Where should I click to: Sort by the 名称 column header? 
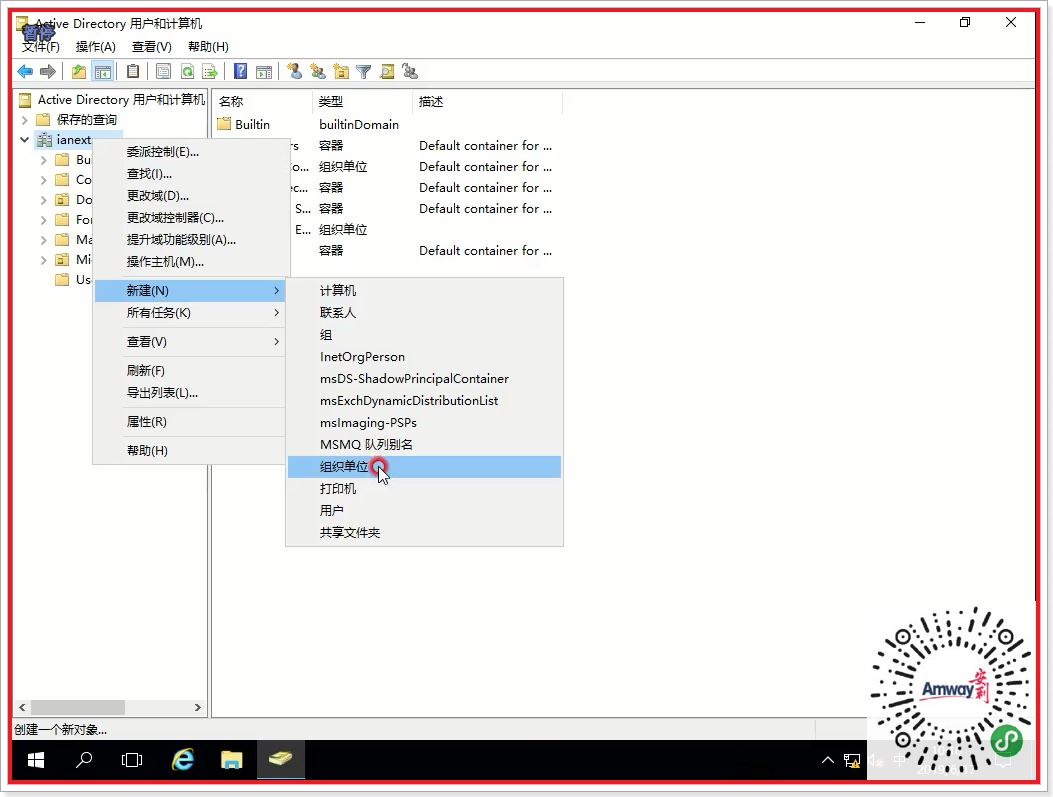coord(263,101)
